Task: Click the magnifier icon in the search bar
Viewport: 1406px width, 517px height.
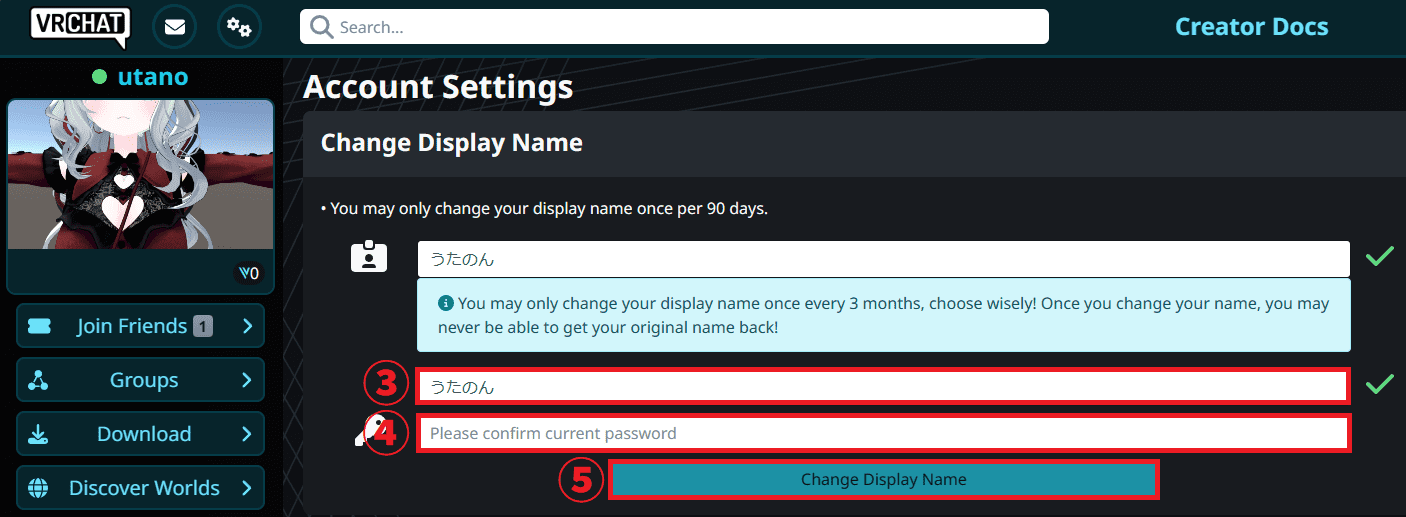Action: pyautogui.click(x=321, y=27)
